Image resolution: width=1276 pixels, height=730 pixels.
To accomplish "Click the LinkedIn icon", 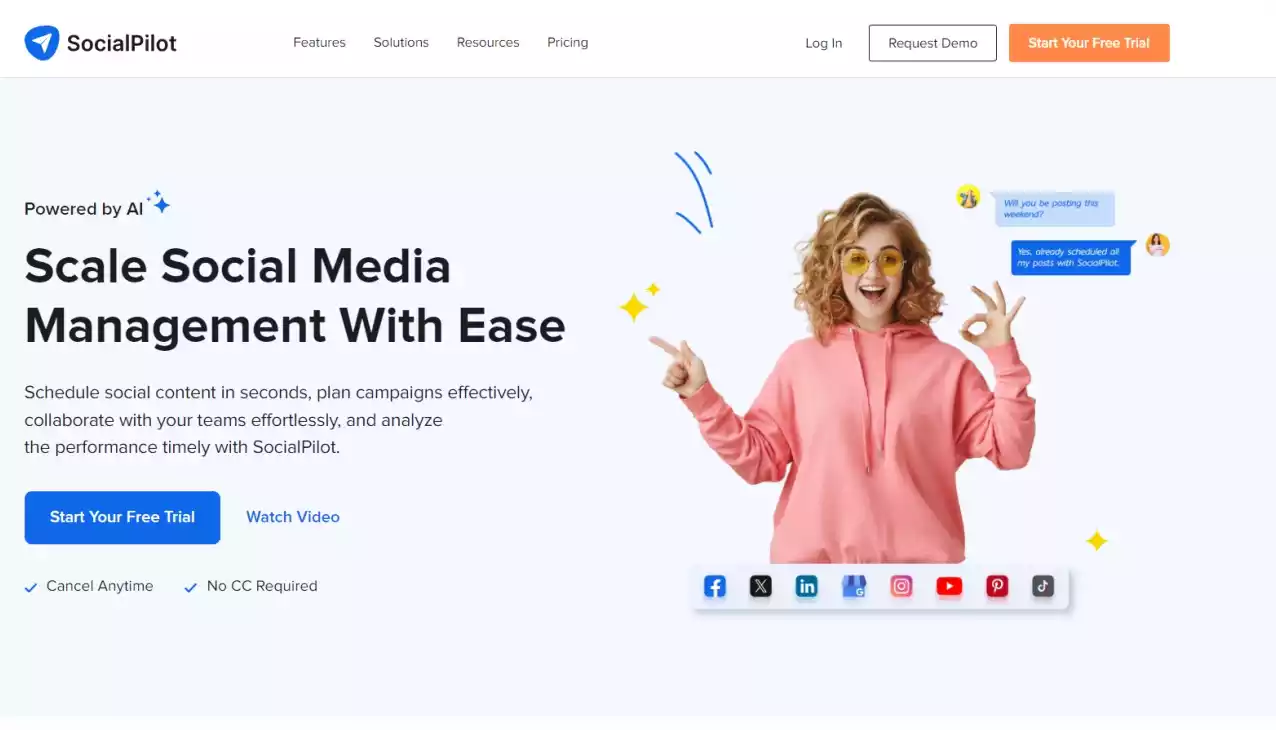I will pos(807,587).
